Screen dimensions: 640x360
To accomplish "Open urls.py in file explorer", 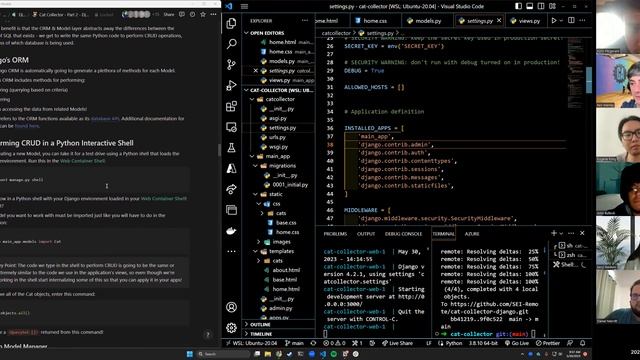I will coord(278,137).
